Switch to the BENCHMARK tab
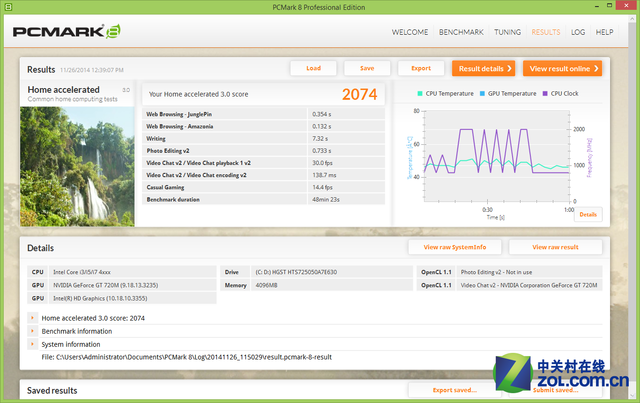The image size is (640, 403). click(461, 32)
